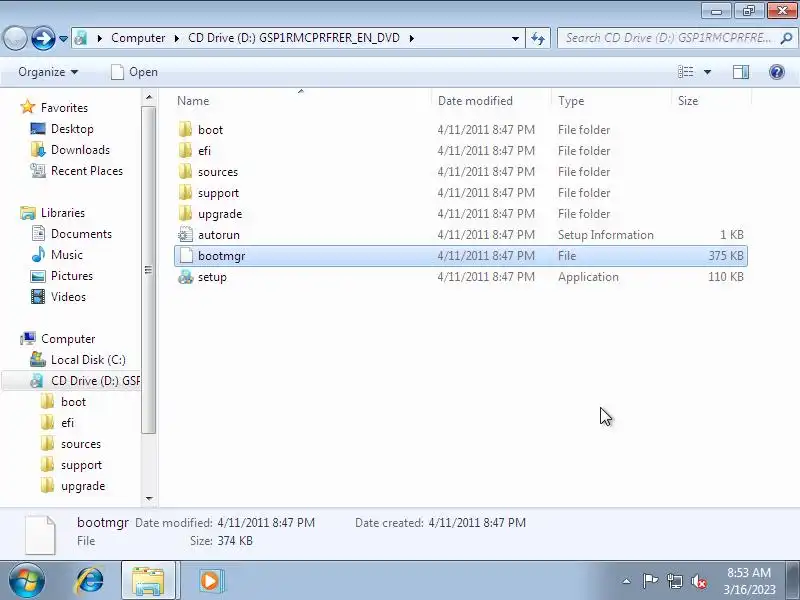
Task: Click the Setup Information type cell
Action: tap(605, 234)
